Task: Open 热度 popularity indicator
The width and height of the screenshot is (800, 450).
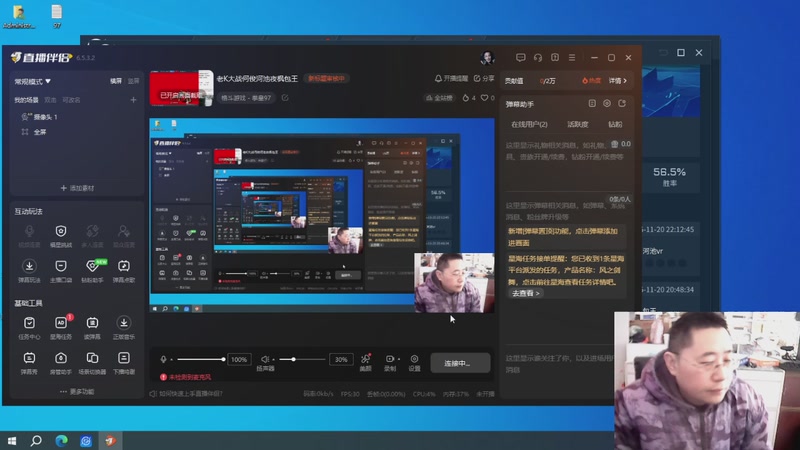Action: [x=591, y=81]
